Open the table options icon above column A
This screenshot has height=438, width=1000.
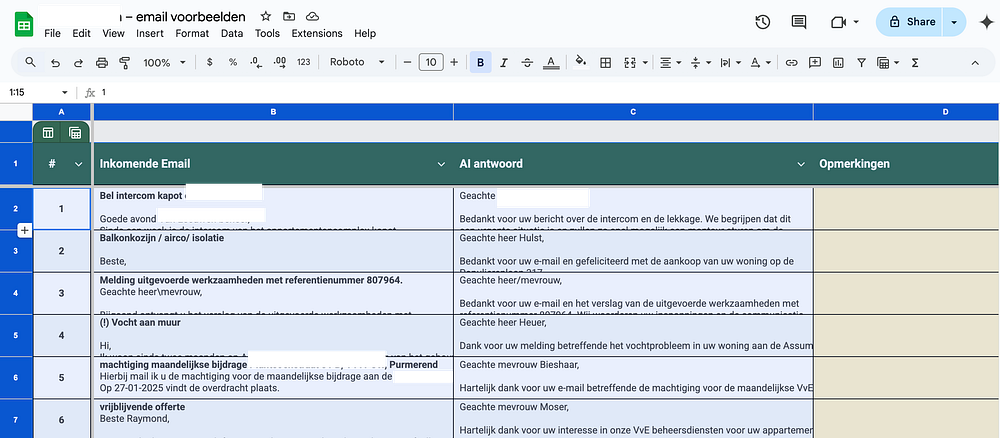coord(48,133)
